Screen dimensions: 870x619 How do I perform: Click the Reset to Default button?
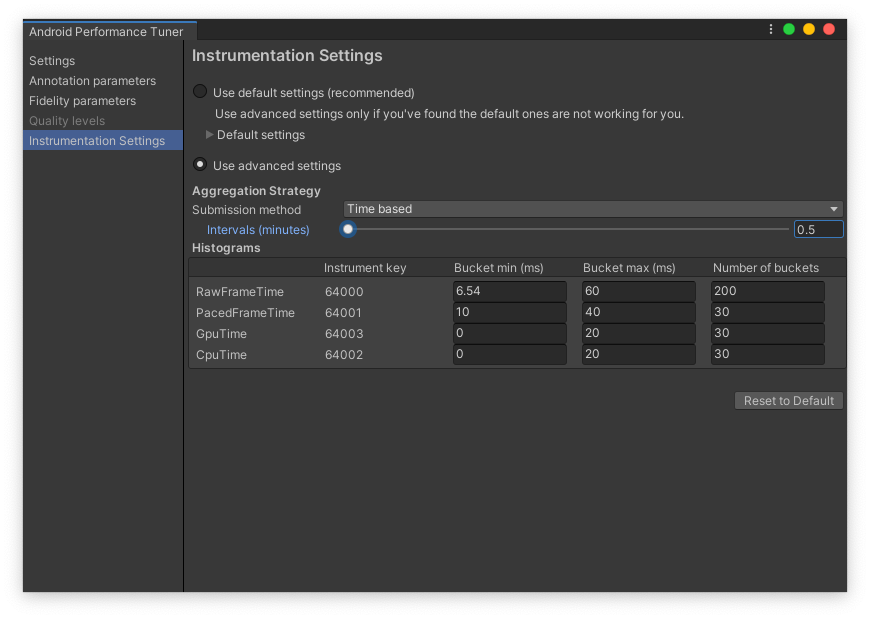point(789,401)
